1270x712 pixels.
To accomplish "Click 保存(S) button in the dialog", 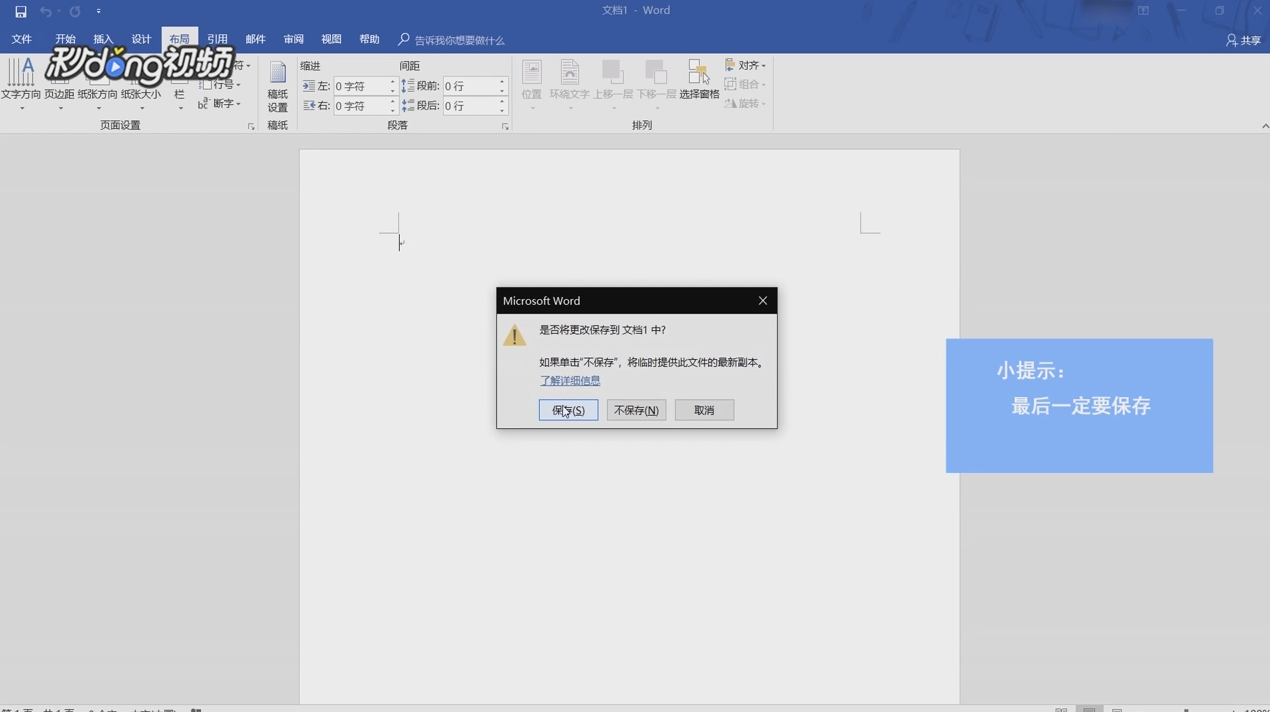I will coord(568,410).
